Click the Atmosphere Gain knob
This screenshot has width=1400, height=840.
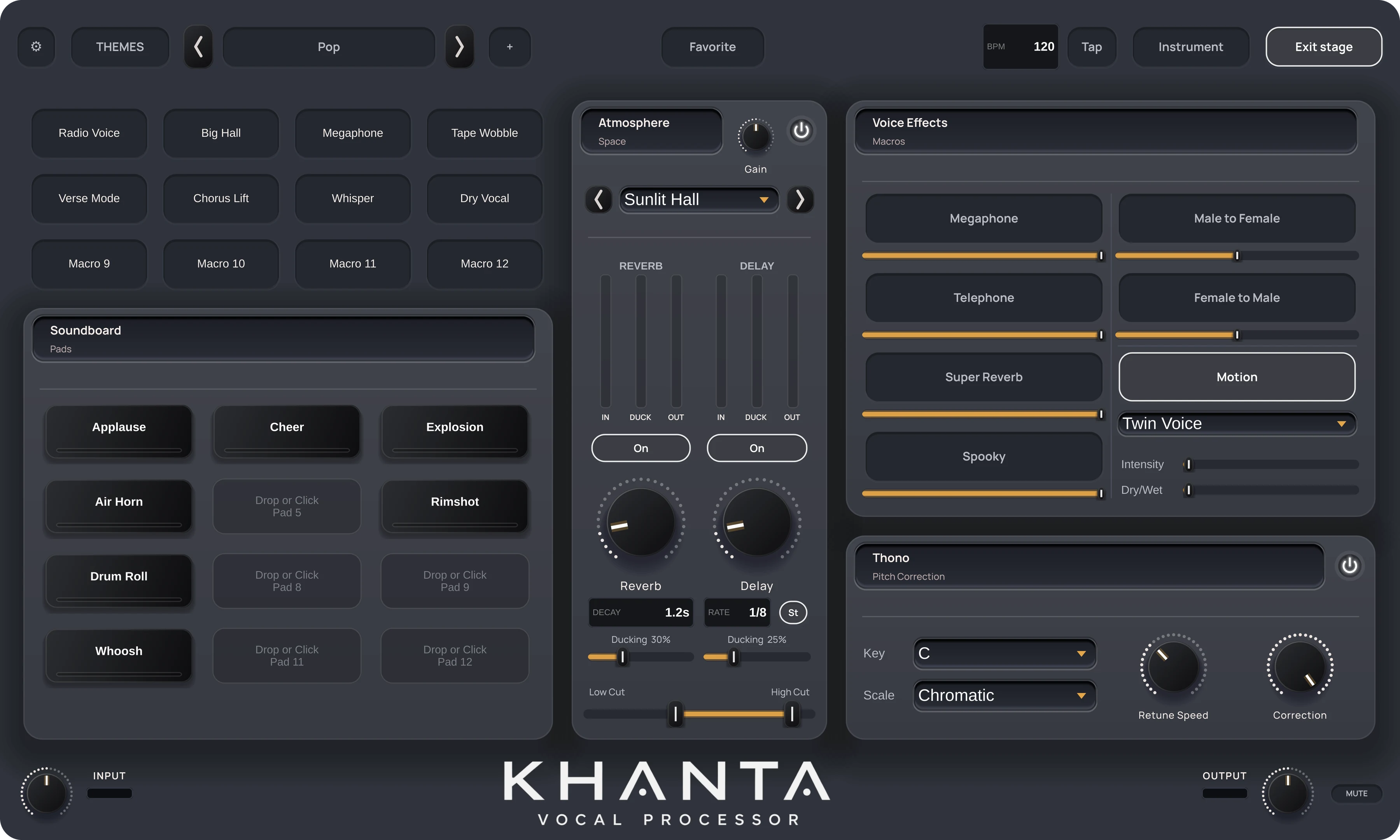coord(756,136)
